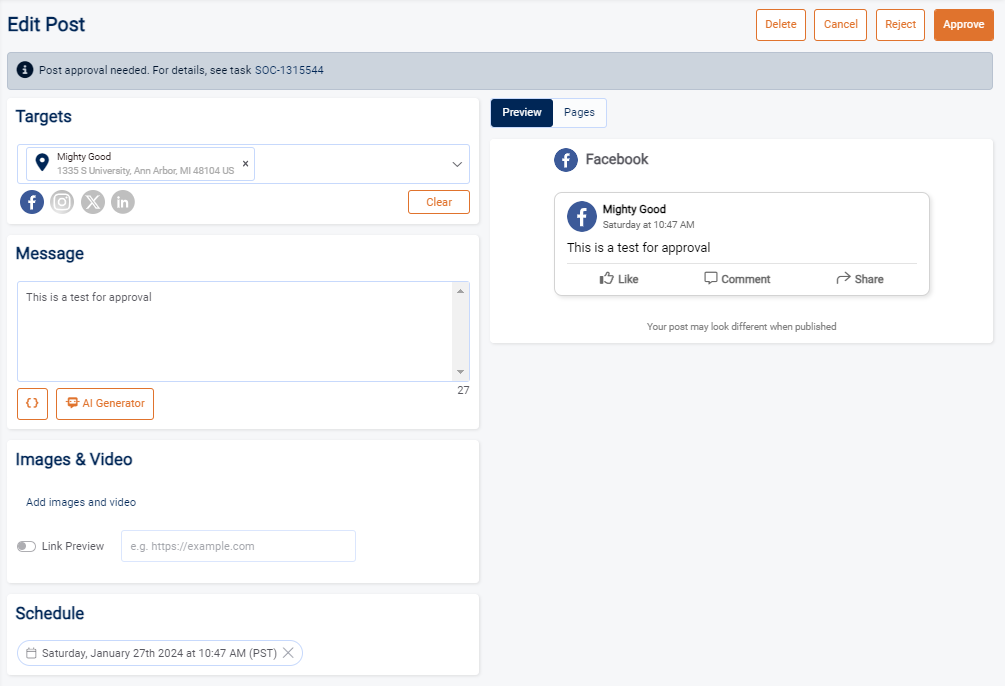Image resolution: width=1005 pixels, height=686 pixels.
Task: Select the Preview tab
Action: 521,112
